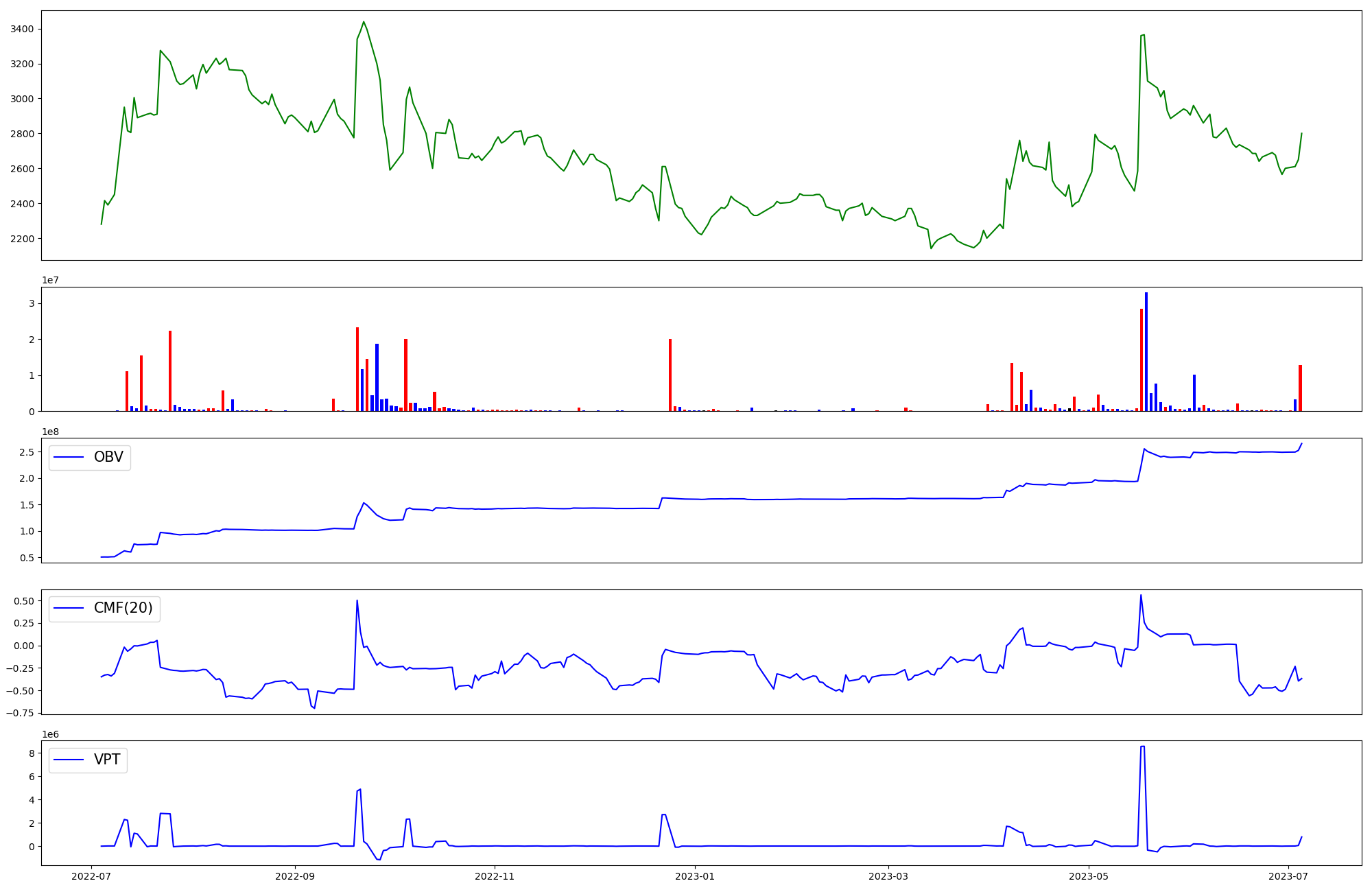Click the CMF(20) legend label
The width and height of the screenshot is (1372, 892).
click(x=123, y=609)
